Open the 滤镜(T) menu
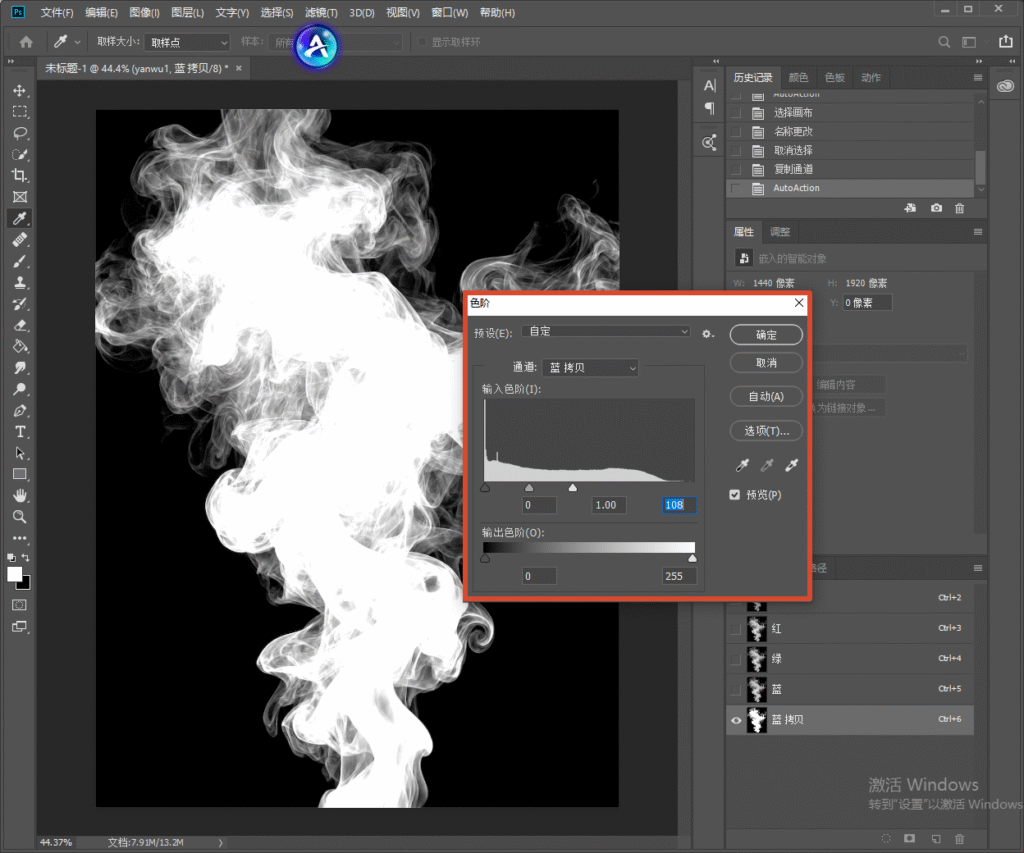The width and height of the screenshot is (1024, 853). click(321, 12)
